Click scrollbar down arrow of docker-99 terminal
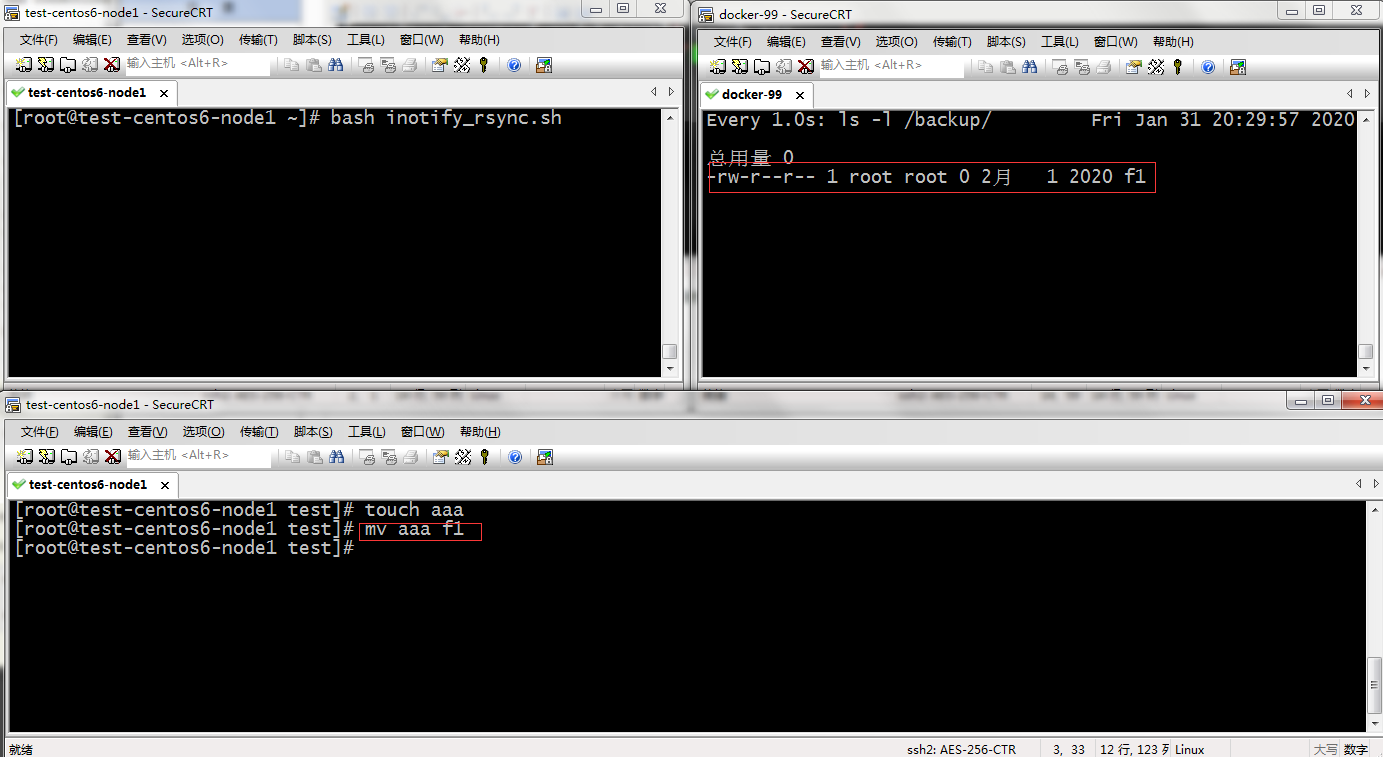1383x757 pixels. [x=1365, y=369]
